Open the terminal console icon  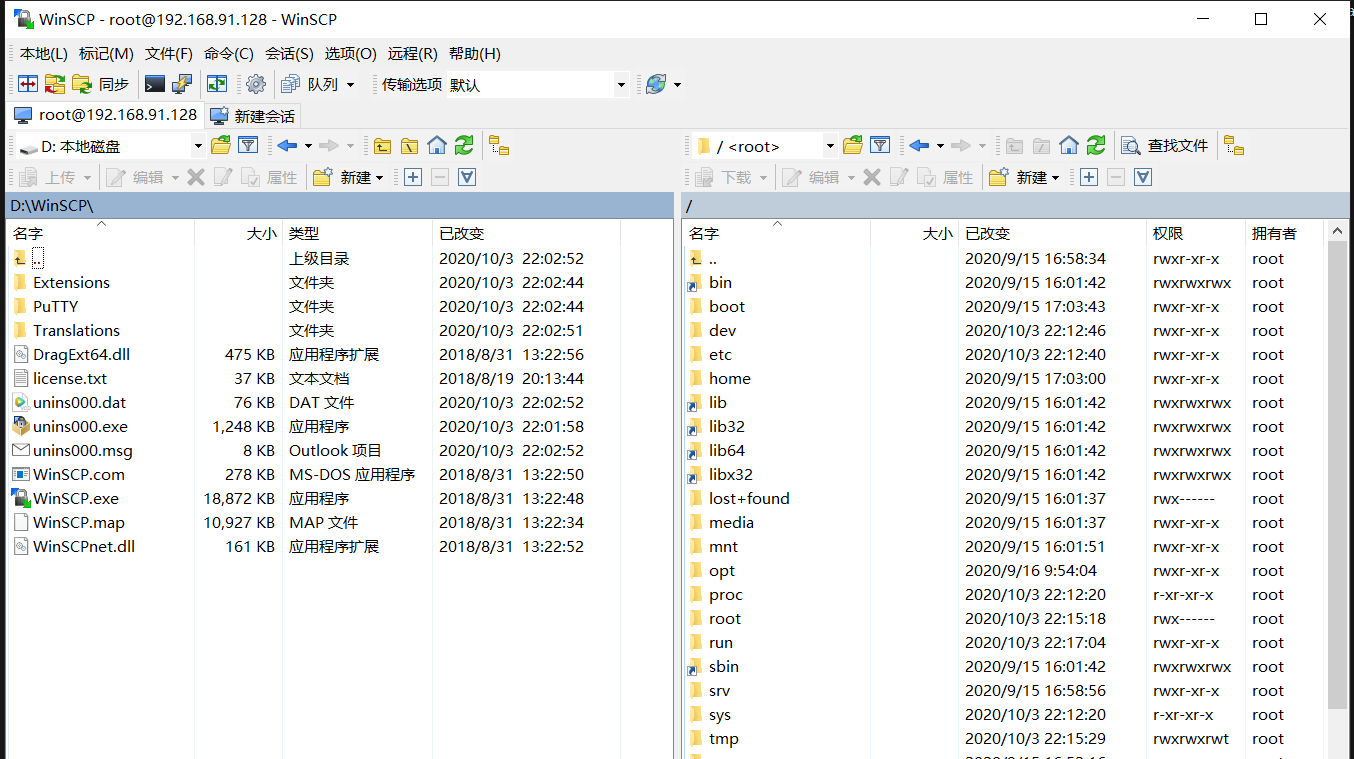(155, 85)
